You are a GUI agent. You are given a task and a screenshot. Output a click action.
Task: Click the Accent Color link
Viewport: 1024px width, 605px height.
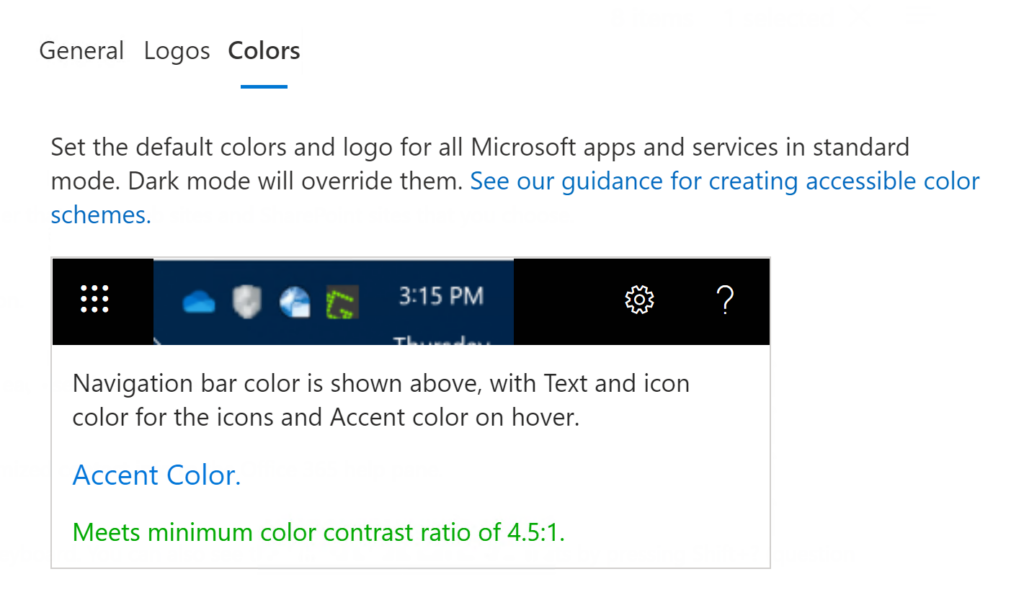tap(156, 475)
